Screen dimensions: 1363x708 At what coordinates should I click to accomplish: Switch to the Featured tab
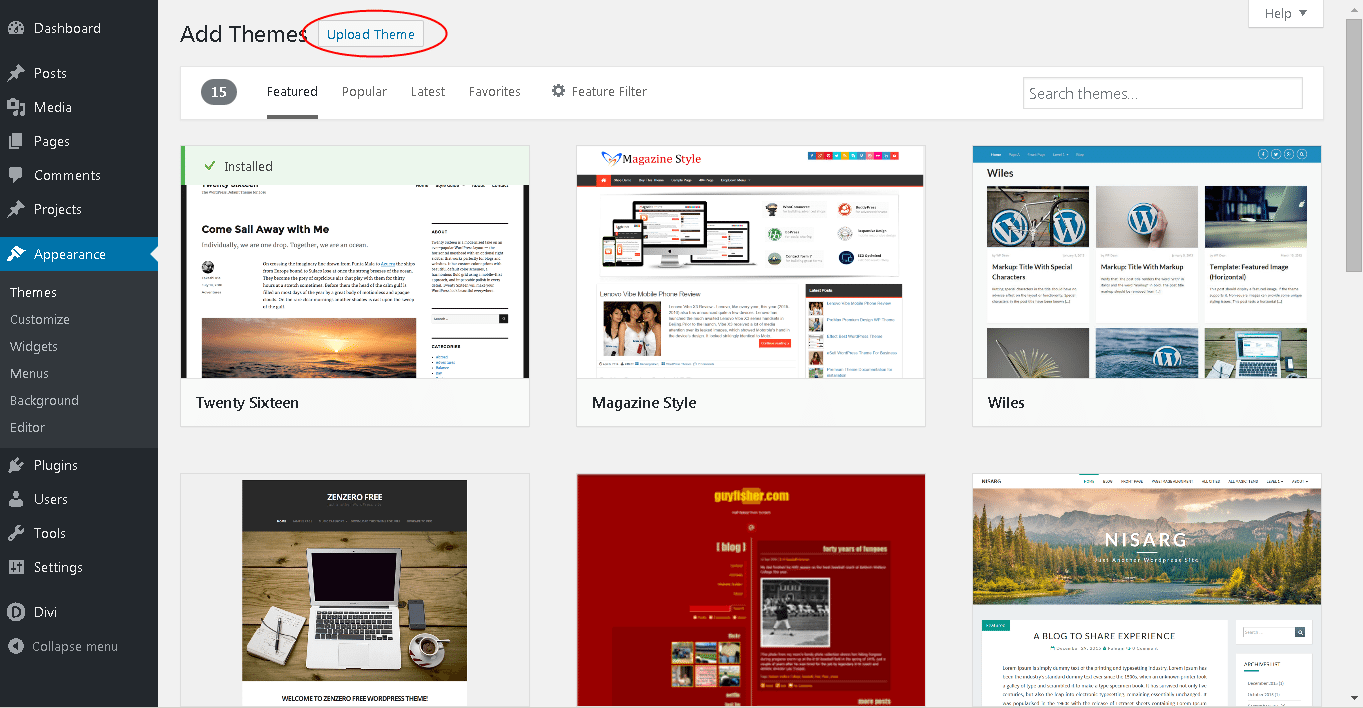(x=292, y=92)
